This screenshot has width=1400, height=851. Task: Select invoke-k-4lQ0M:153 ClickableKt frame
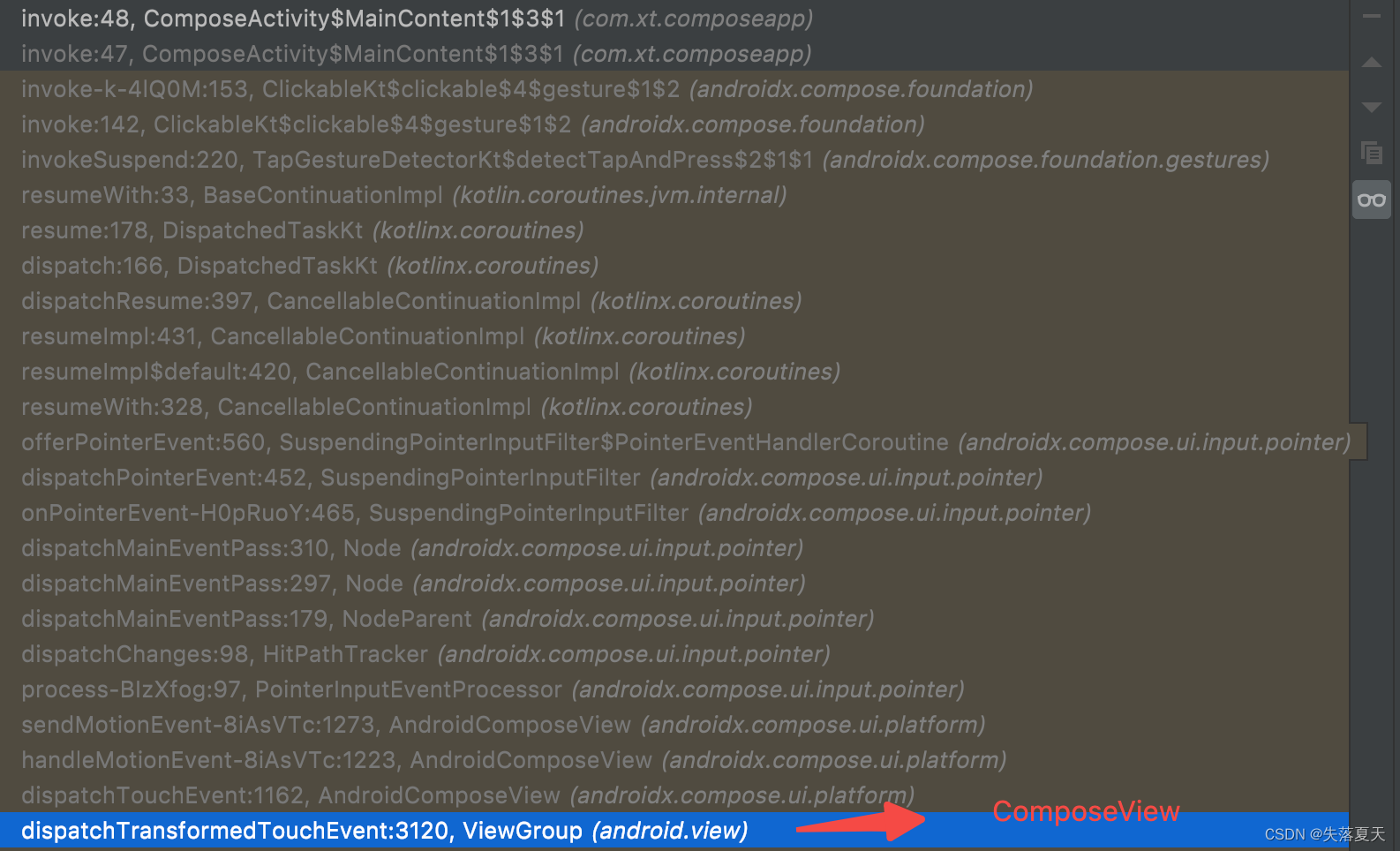pos(674,88)
